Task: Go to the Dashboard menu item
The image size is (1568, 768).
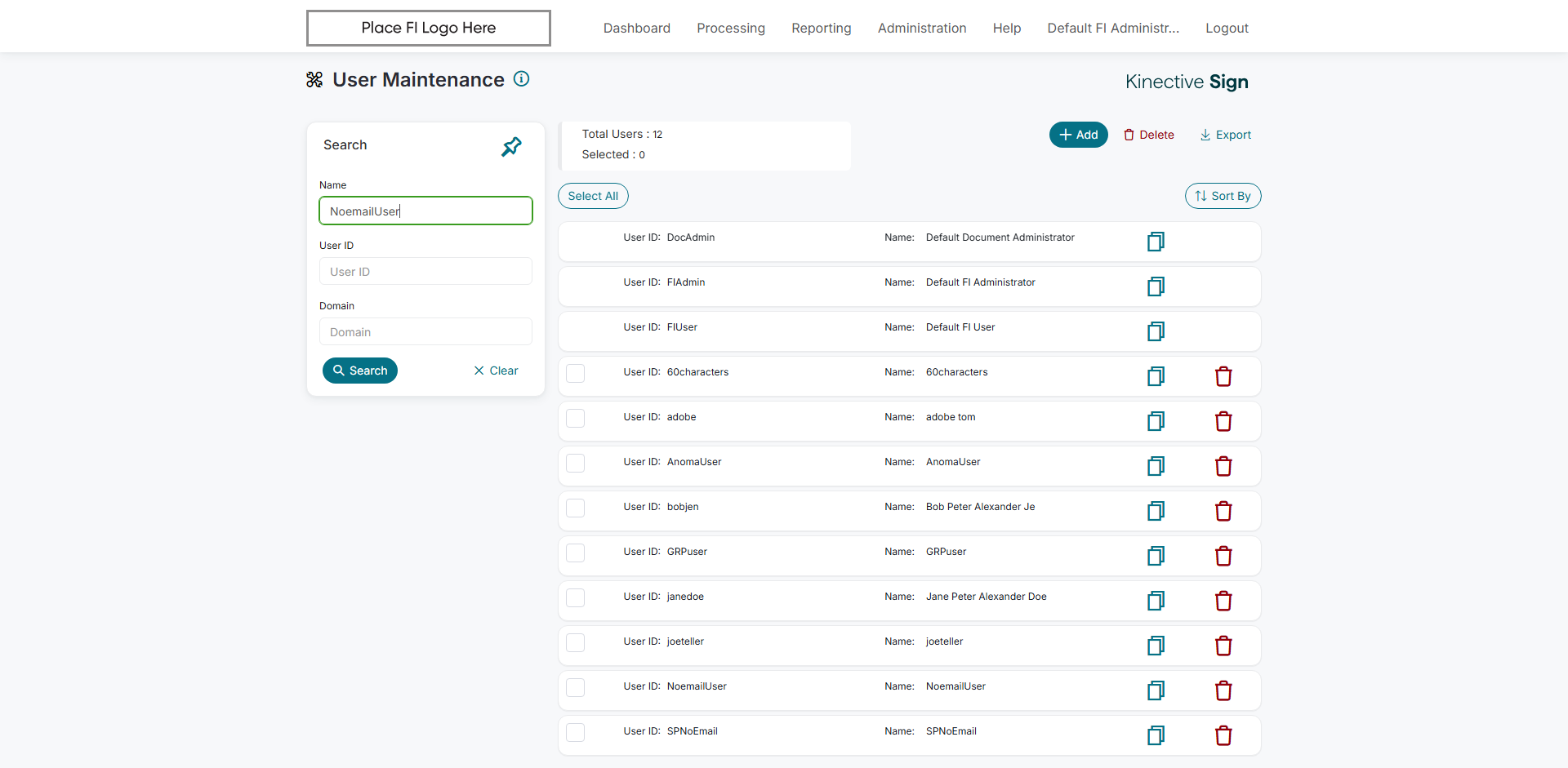Action: (636, 28)
